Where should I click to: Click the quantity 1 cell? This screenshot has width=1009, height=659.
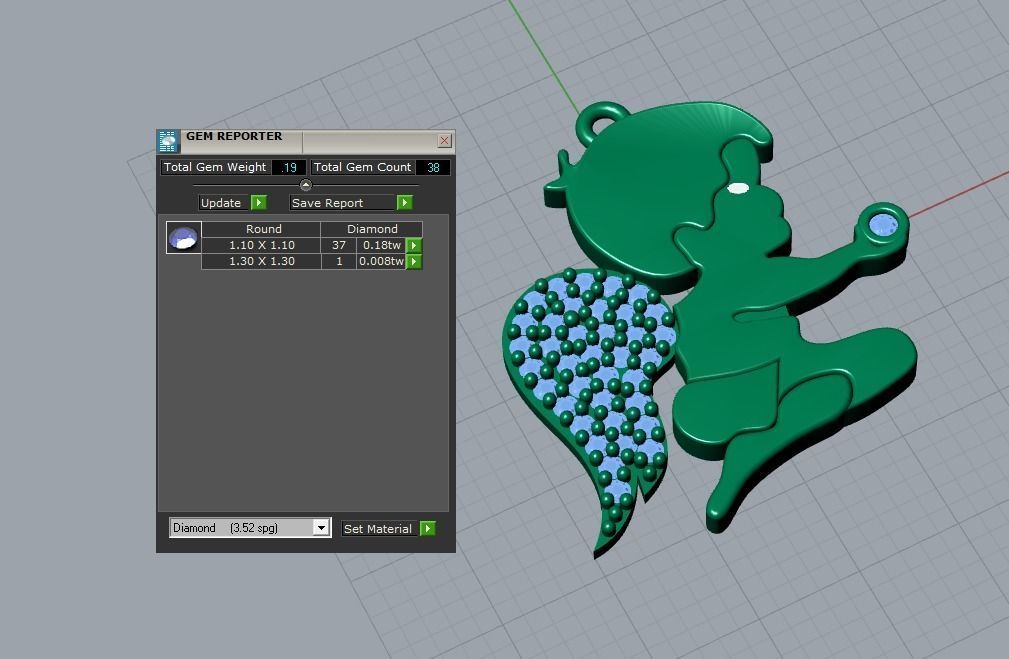[x=338, y=261]
